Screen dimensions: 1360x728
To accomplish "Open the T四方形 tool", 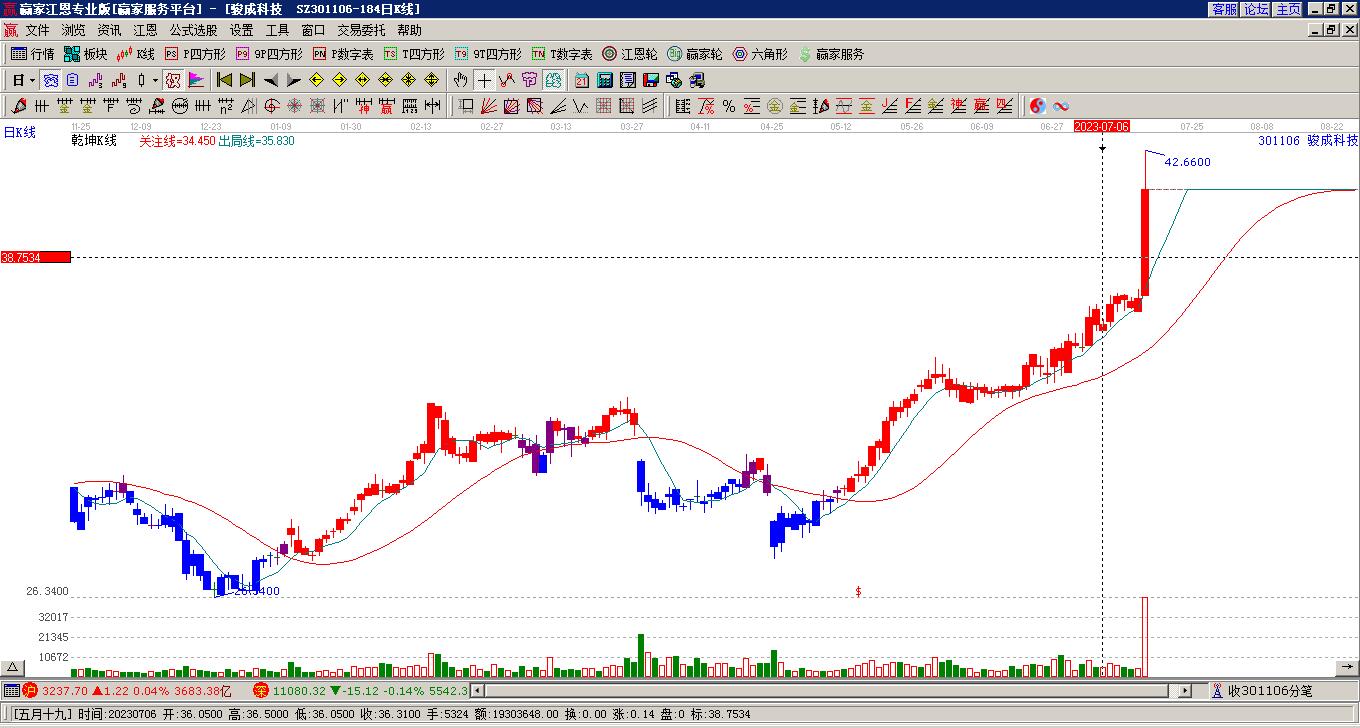I will (414, 54).
